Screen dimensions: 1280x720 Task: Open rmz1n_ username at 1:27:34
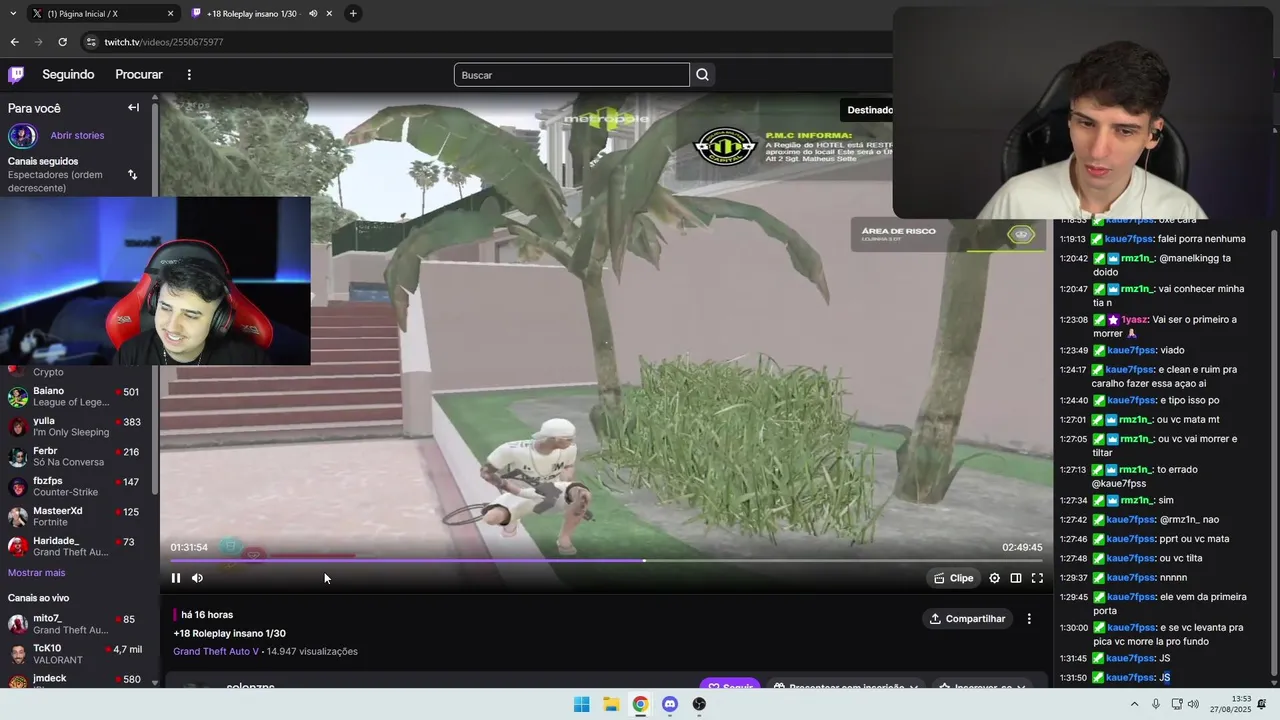pos(1137,500)
